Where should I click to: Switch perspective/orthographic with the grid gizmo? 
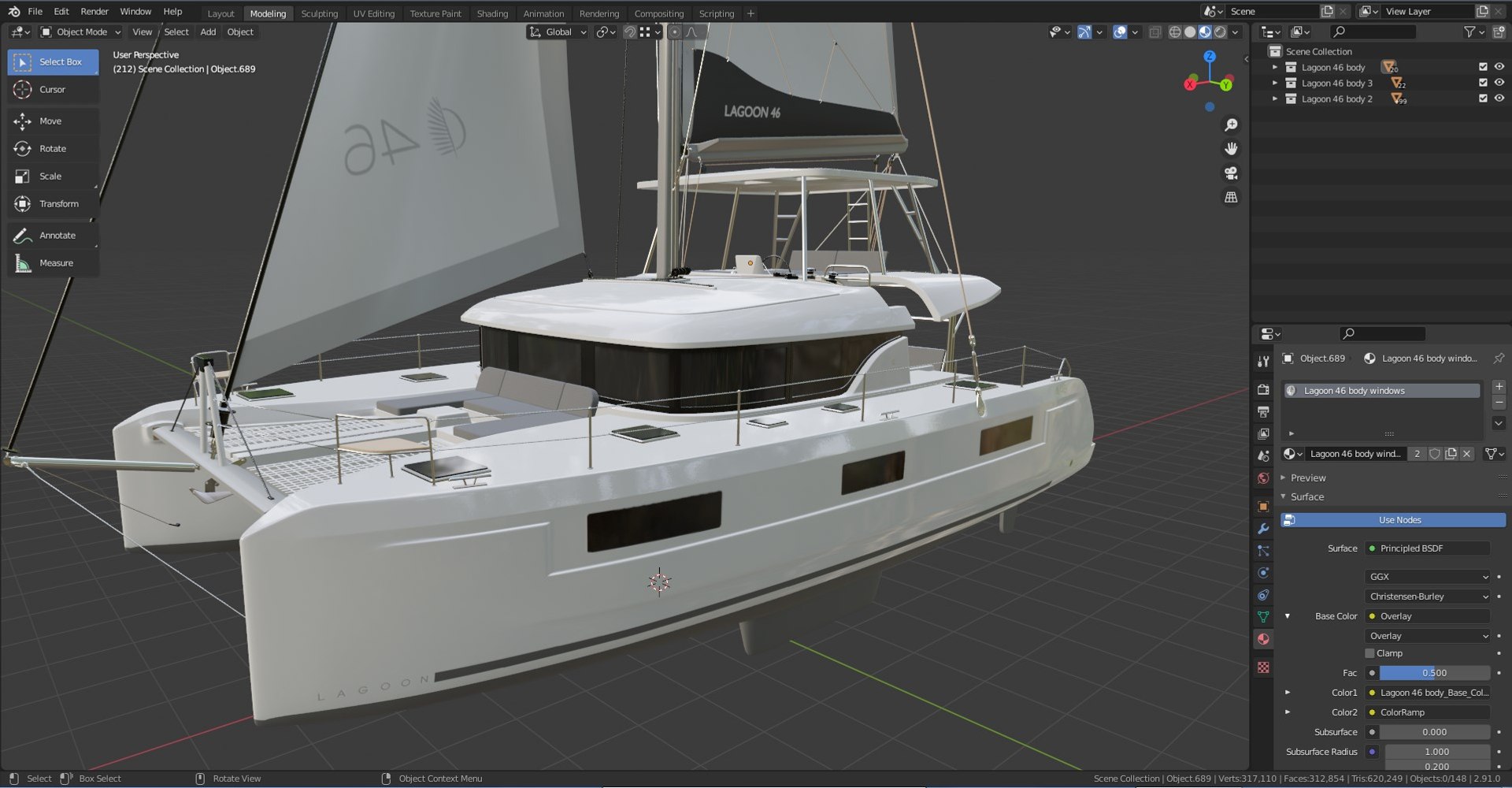click(x=1231, y=198)
